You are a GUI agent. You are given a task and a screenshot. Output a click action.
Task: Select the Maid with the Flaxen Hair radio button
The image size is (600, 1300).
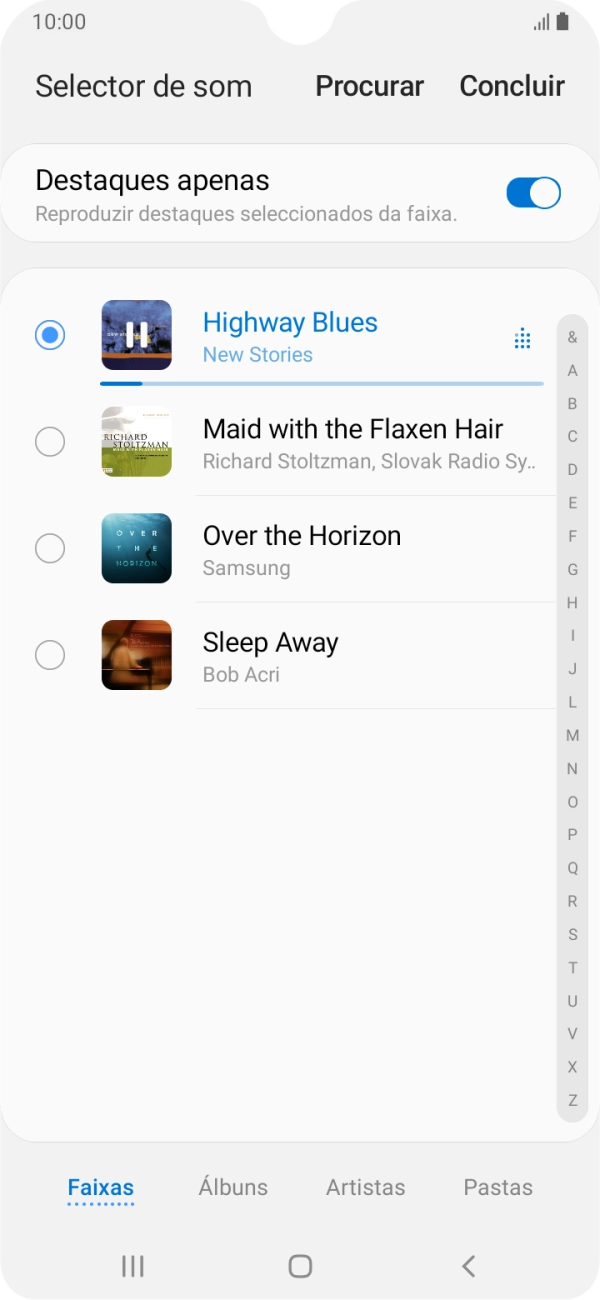(50, 441)
